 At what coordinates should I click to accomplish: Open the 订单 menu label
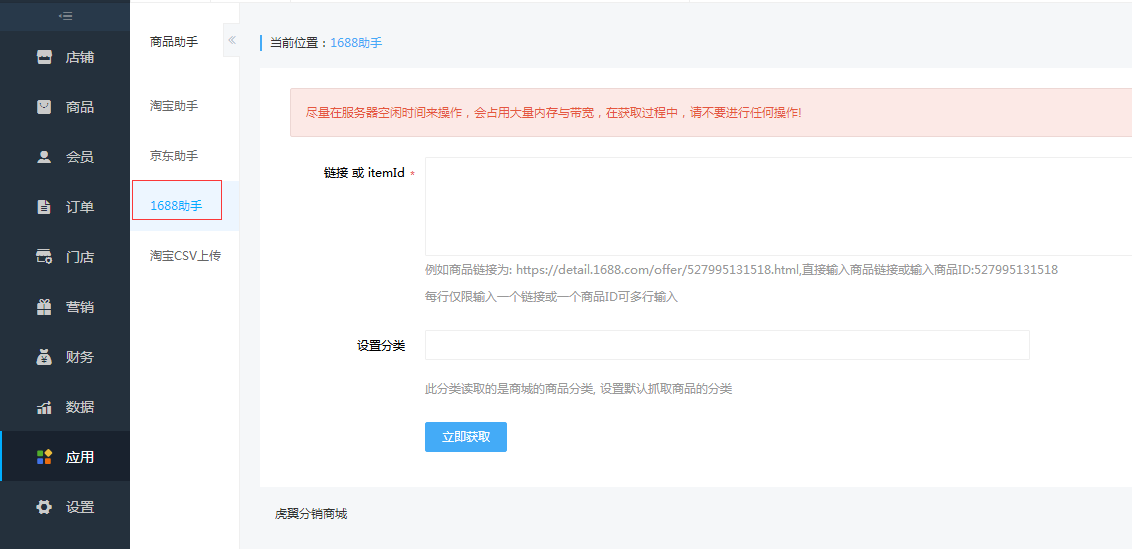[x=79, y=207]
